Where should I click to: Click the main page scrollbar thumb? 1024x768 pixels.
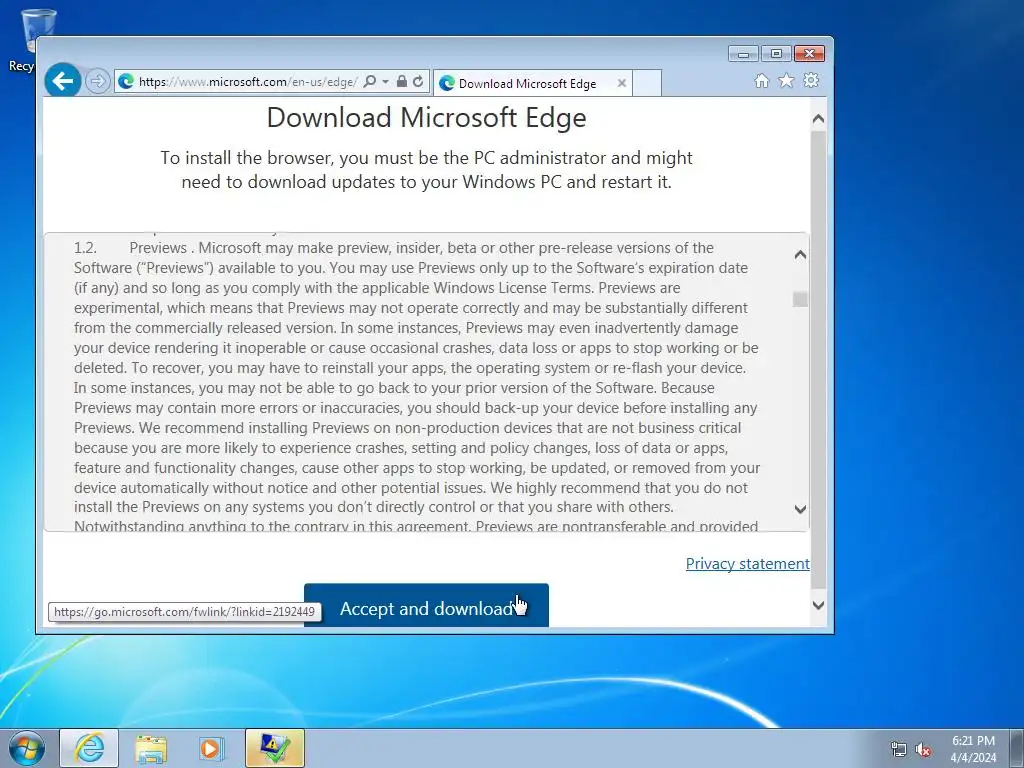[818, 359]
